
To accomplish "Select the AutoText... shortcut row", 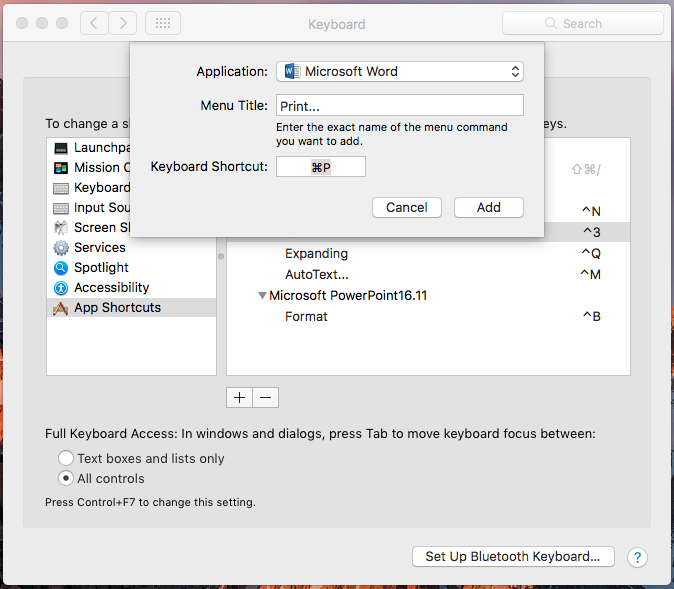I will click(428, 275).
